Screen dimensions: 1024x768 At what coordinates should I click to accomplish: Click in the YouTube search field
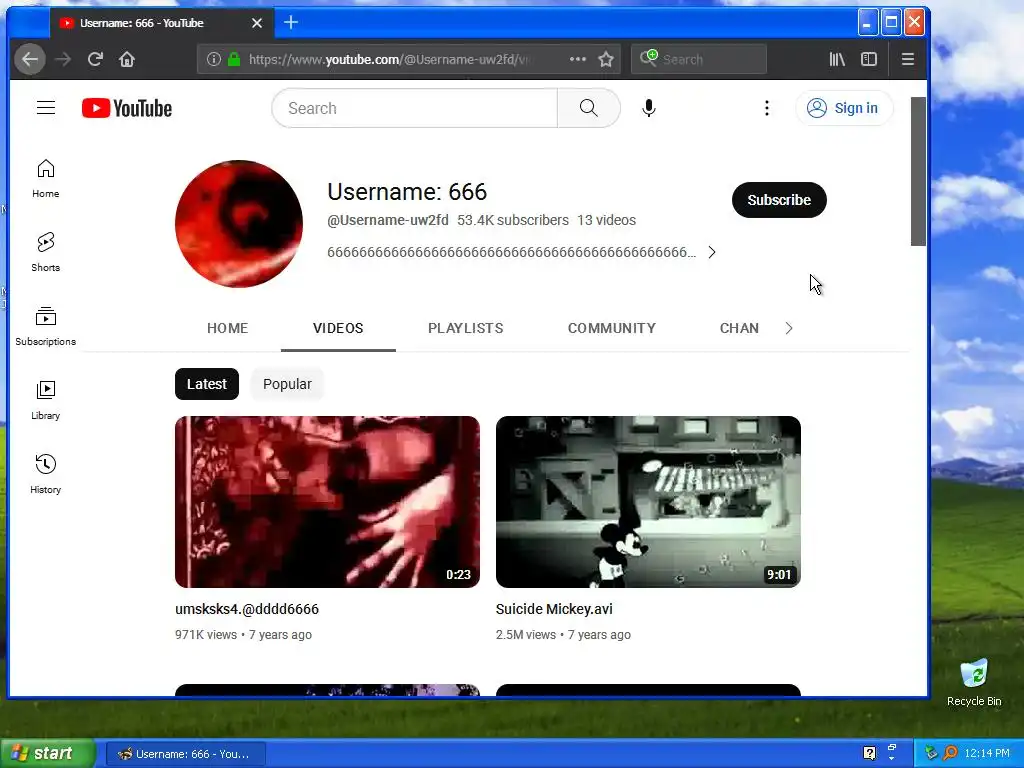[x=415, y=108]
